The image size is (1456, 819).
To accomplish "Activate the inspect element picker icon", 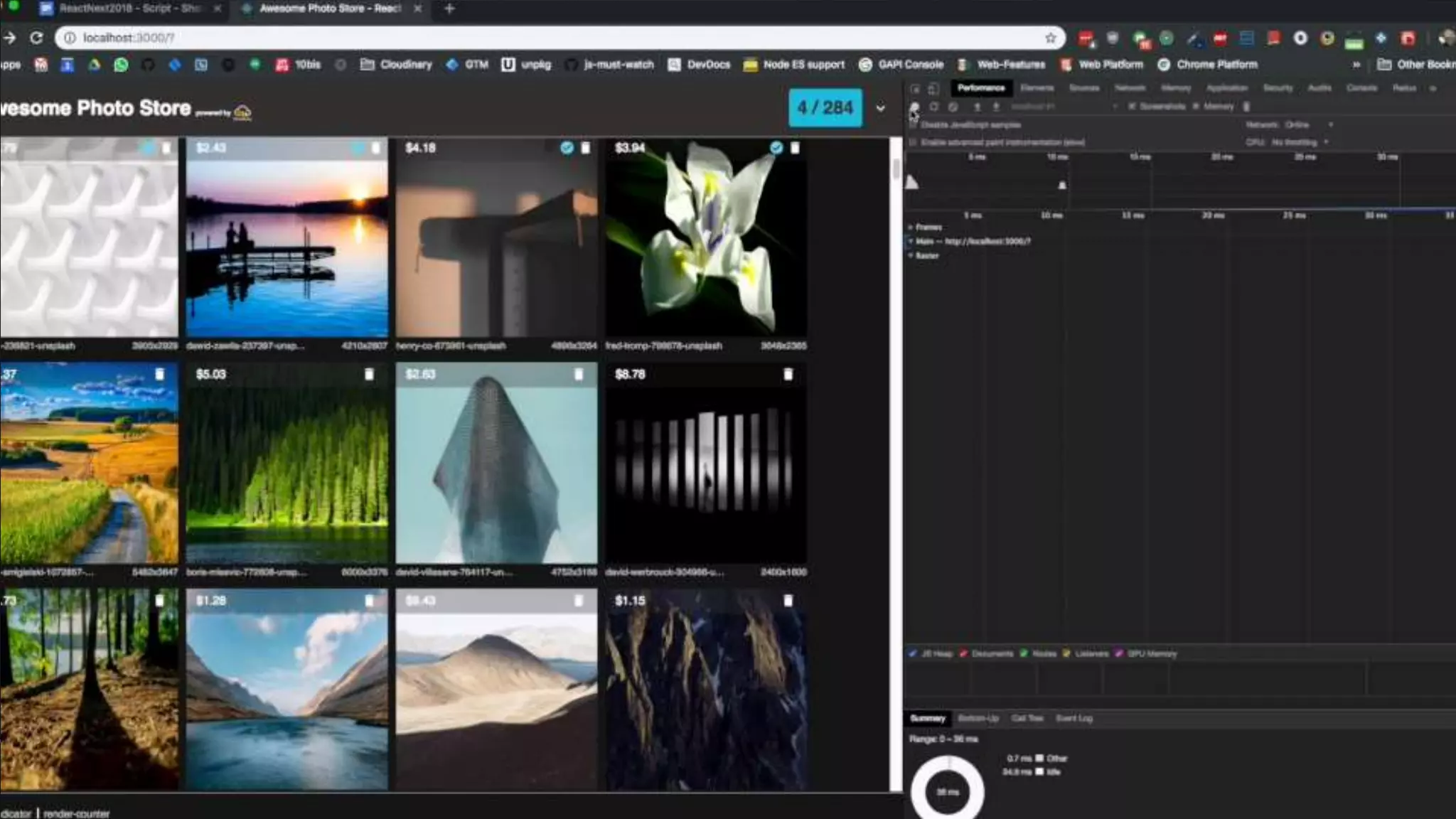I will pos(915,88).
